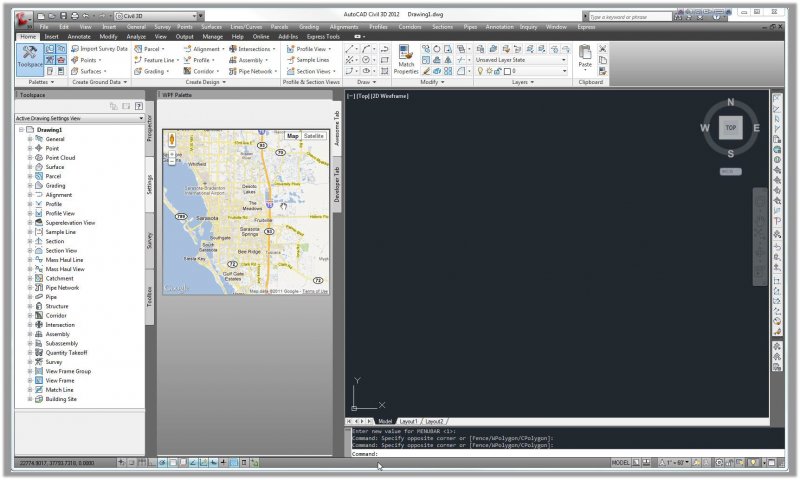Expand the Alignment tree node

coord(30,195)
